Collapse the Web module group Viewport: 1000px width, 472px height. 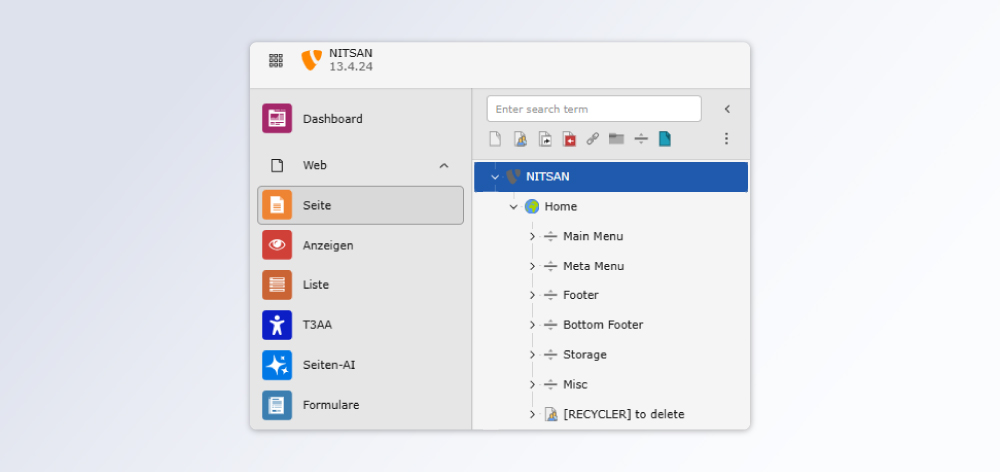pos(444,166)
